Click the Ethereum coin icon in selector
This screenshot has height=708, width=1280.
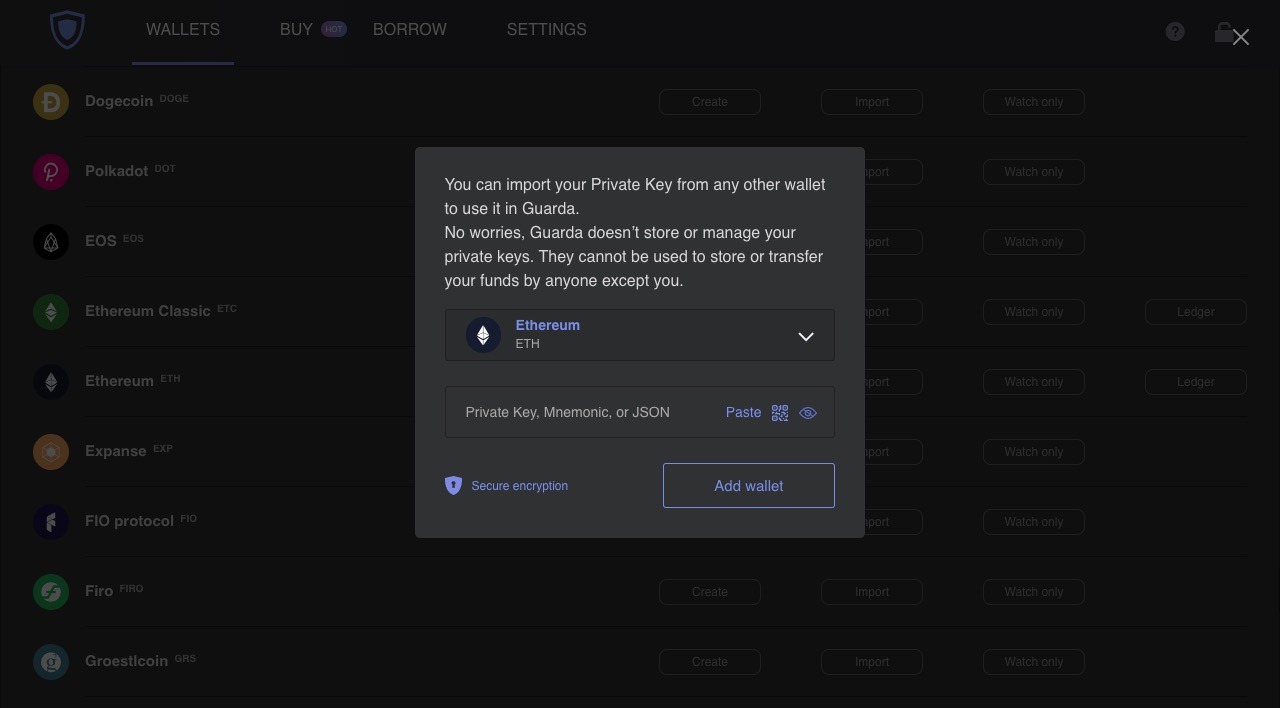tap(483, 335)
